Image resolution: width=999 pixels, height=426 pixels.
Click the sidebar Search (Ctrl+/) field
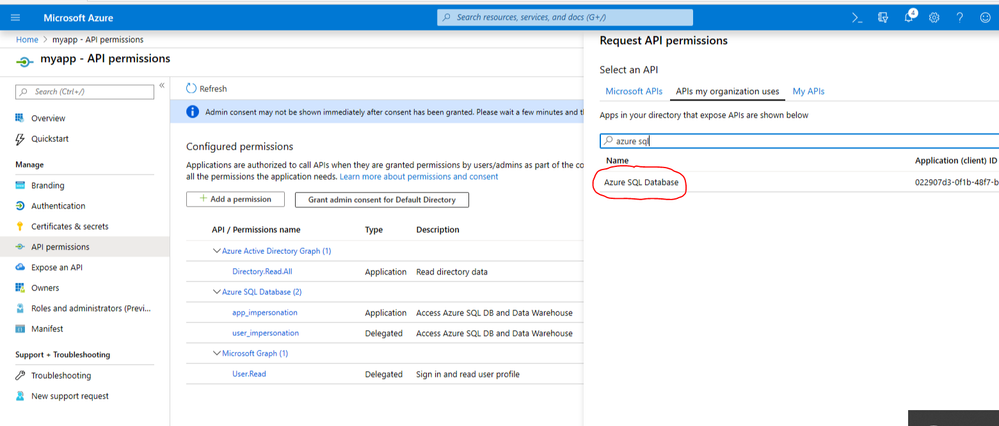[85, 92]
